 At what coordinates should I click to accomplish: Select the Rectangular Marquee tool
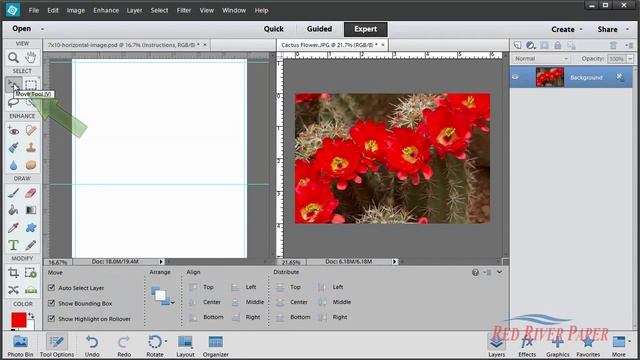pyautogui.click(x=31, y=84)
